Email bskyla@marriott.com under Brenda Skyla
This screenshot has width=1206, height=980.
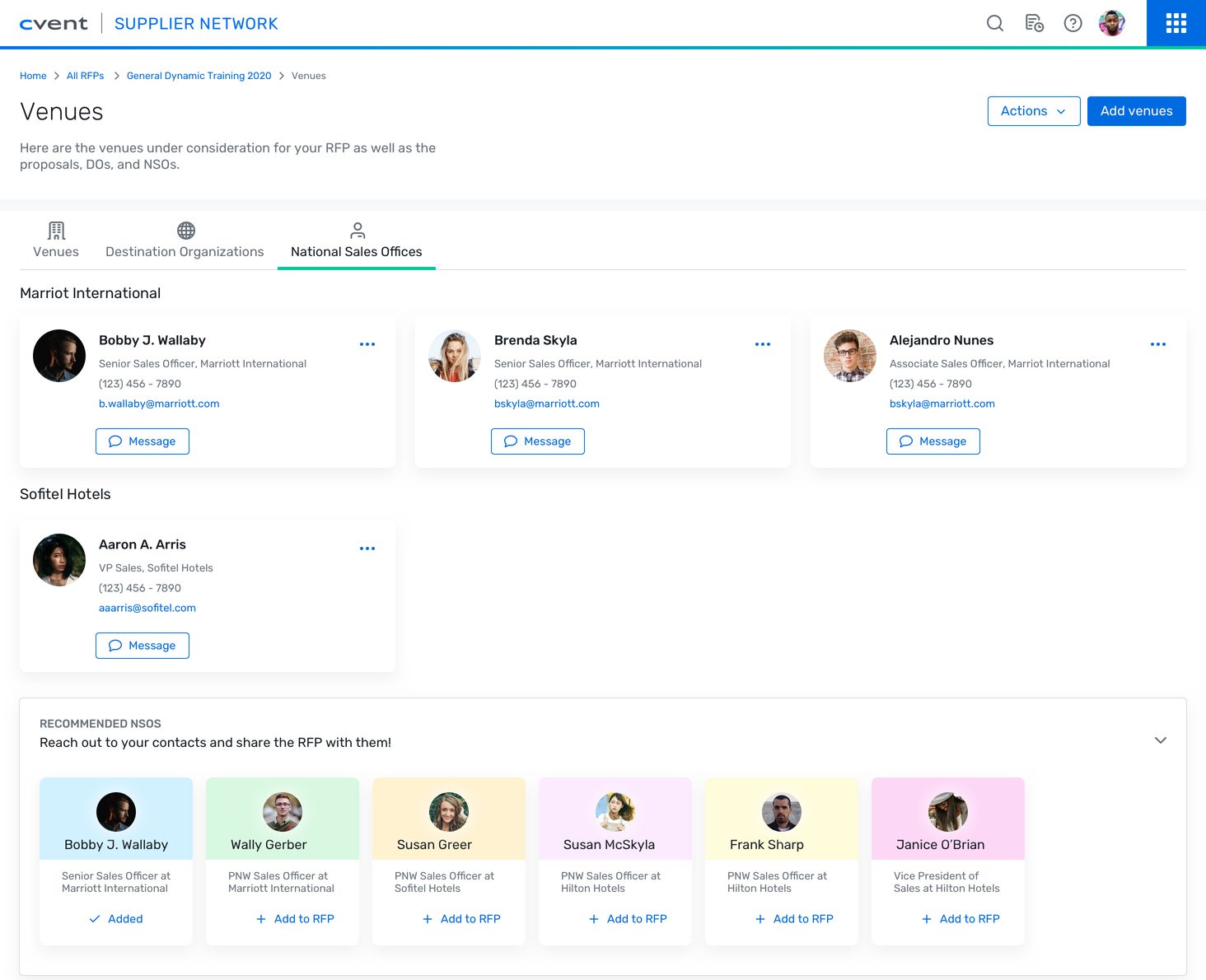(547, 404)
